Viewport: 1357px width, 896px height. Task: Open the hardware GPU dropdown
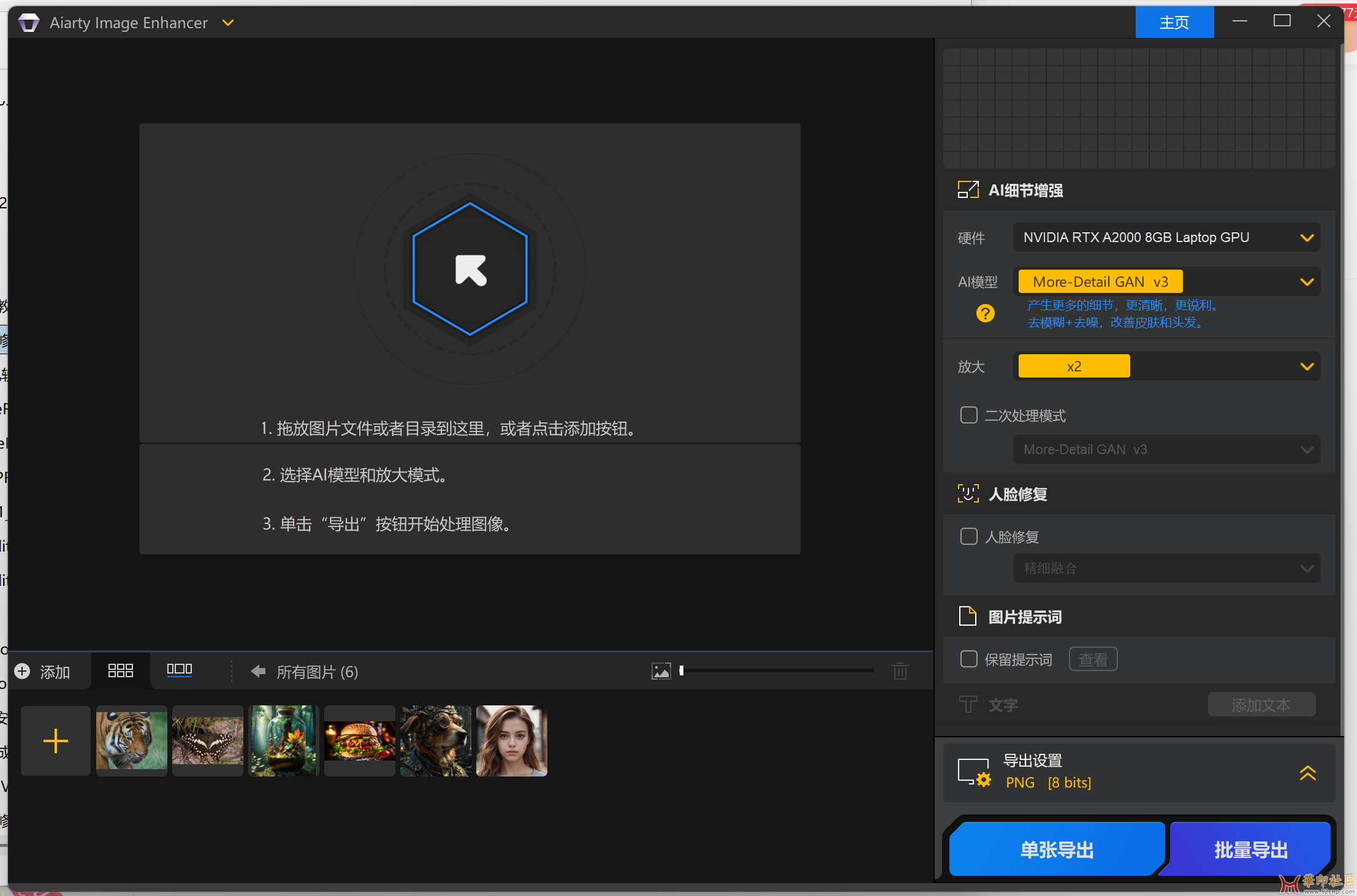1166,238
